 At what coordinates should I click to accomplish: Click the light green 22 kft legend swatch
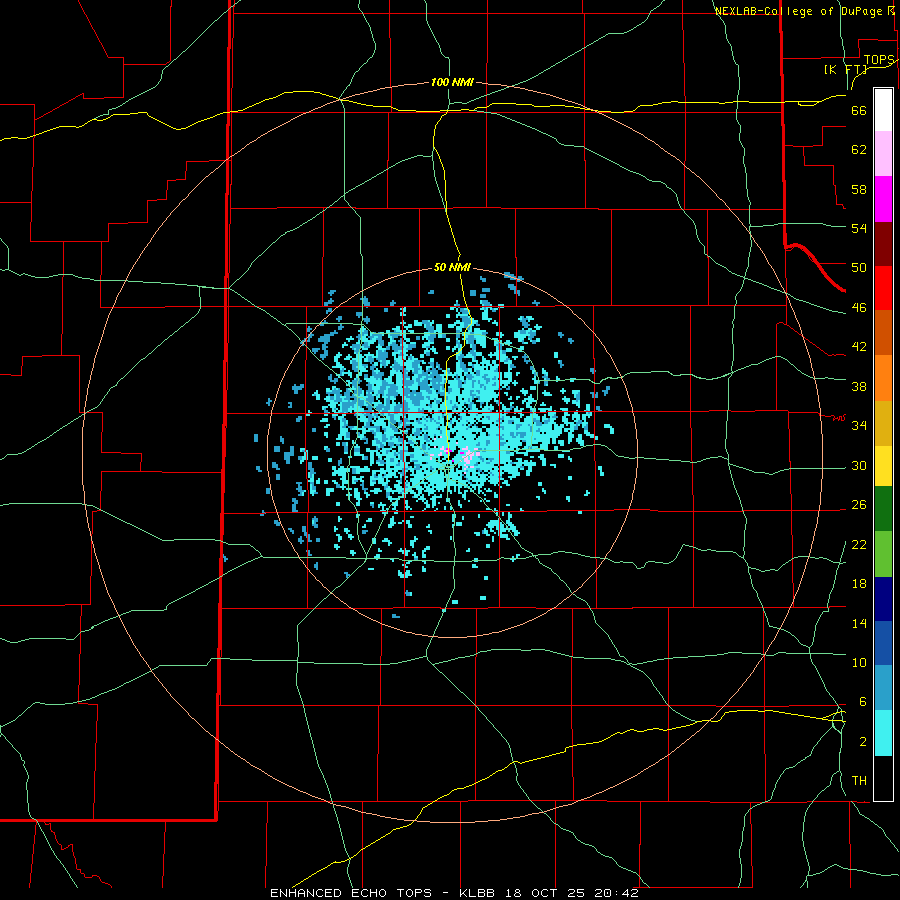[883, 554]
